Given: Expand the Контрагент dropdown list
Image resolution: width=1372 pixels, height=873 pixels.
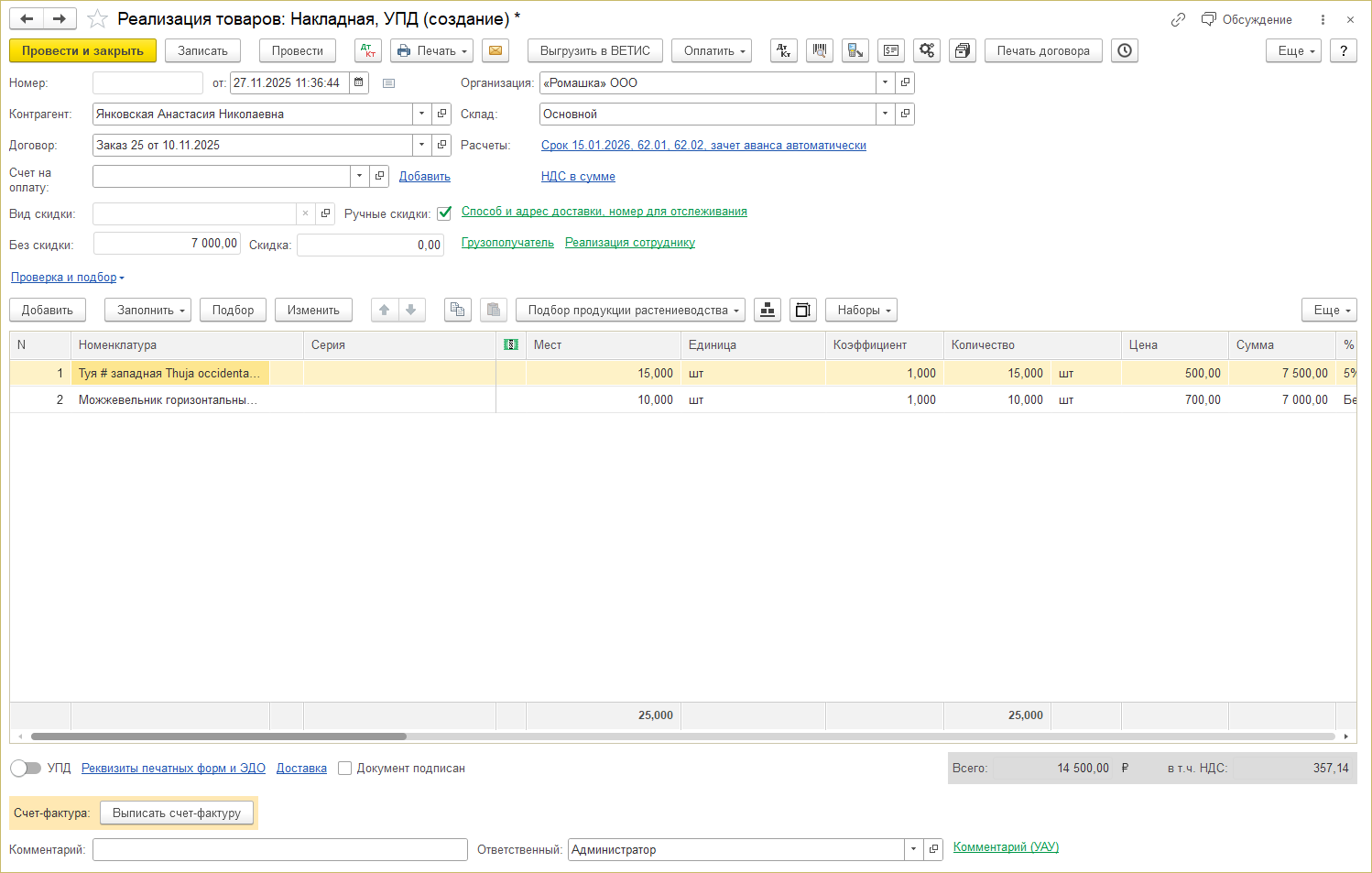Looking at the screenshot, I should (422, 115).
